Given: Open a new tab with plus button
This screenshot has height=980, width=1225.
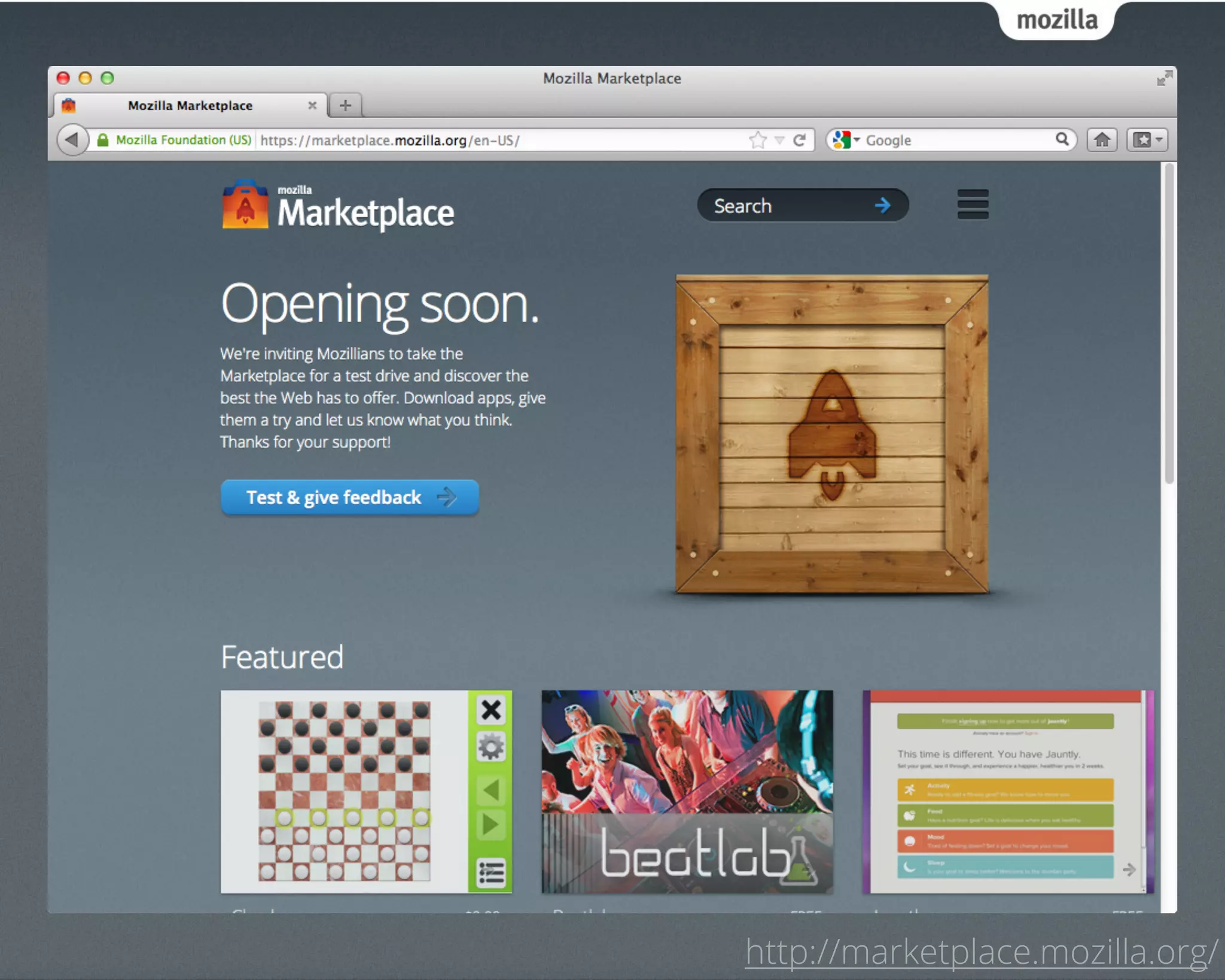Looking at the screenshot, I should point(345,105).
